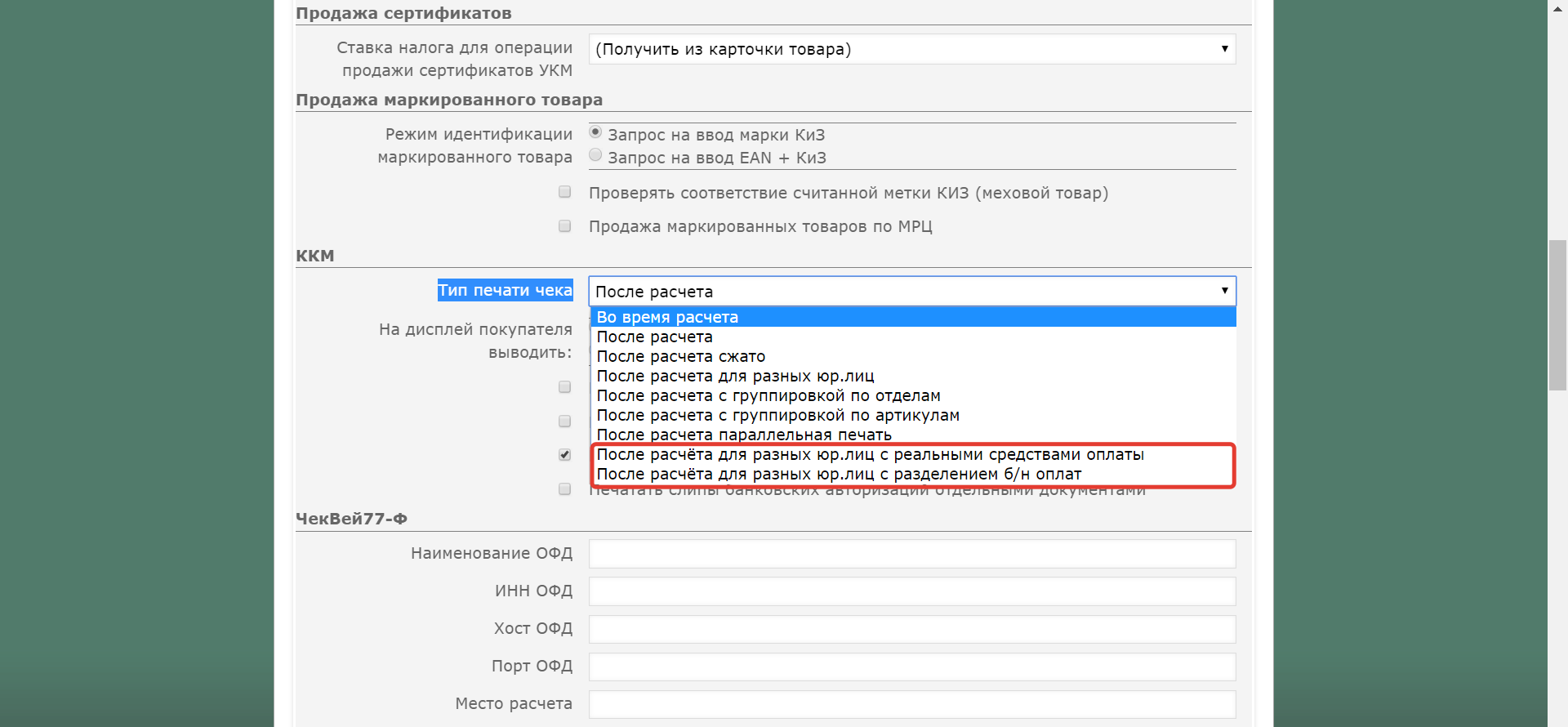This screenshot has width=1568, height=727.
Task: Enable checkbox for КИЗ fur goods check
Action: 564,192
